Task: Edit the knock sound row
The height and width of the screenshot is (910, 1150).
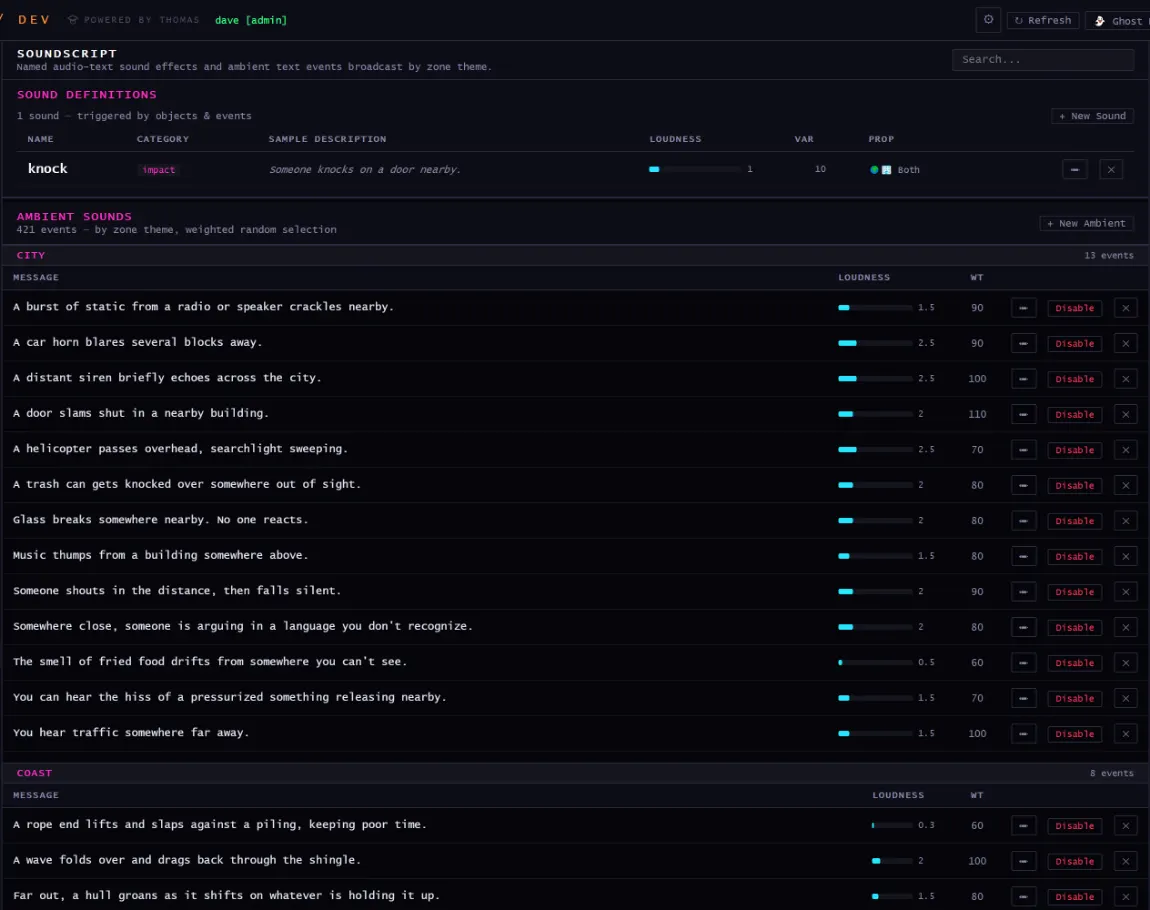Action: point(1074,169)
